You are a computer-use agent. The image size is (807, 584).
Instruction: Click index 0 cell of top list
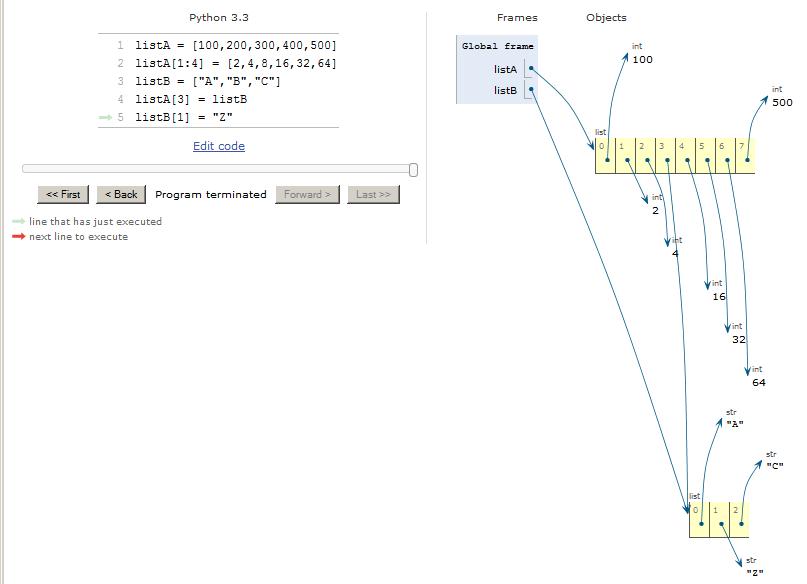pyautogui.click(x=605, y=155)
